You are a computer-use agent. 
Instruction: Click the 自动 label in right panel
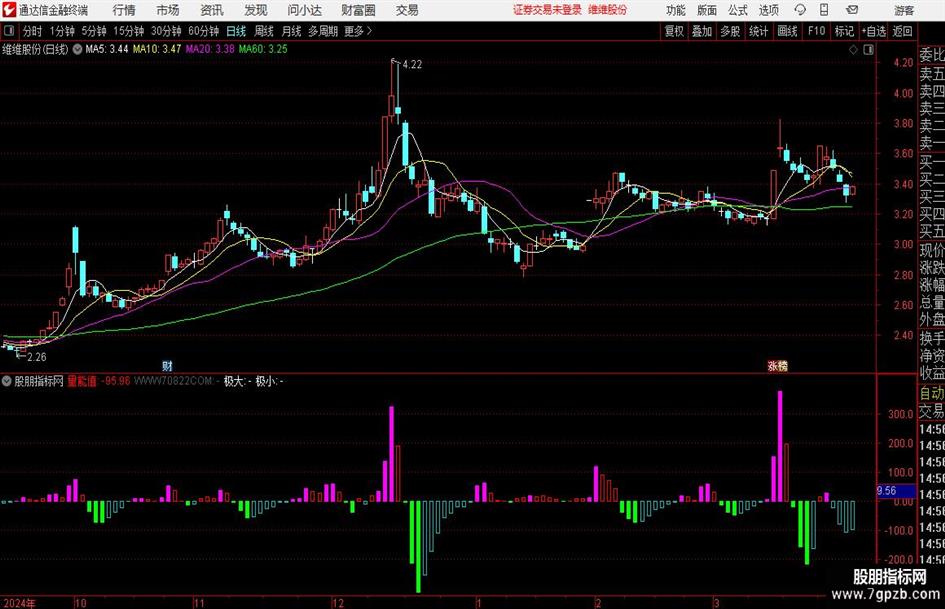932,393
